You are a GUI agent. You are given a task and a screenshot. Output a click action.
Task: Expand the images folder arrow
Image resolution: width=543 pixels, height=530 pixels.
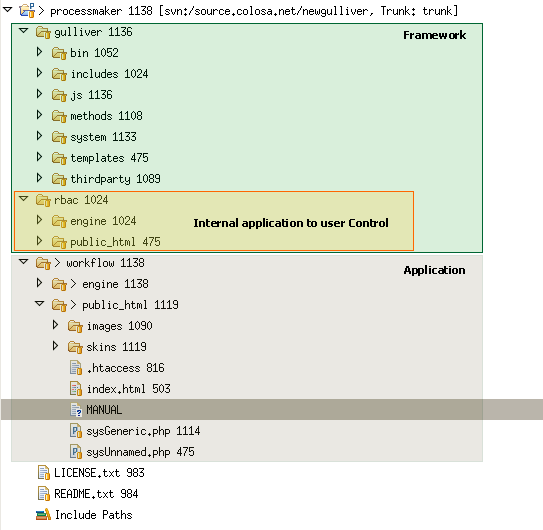click(55, 325)
